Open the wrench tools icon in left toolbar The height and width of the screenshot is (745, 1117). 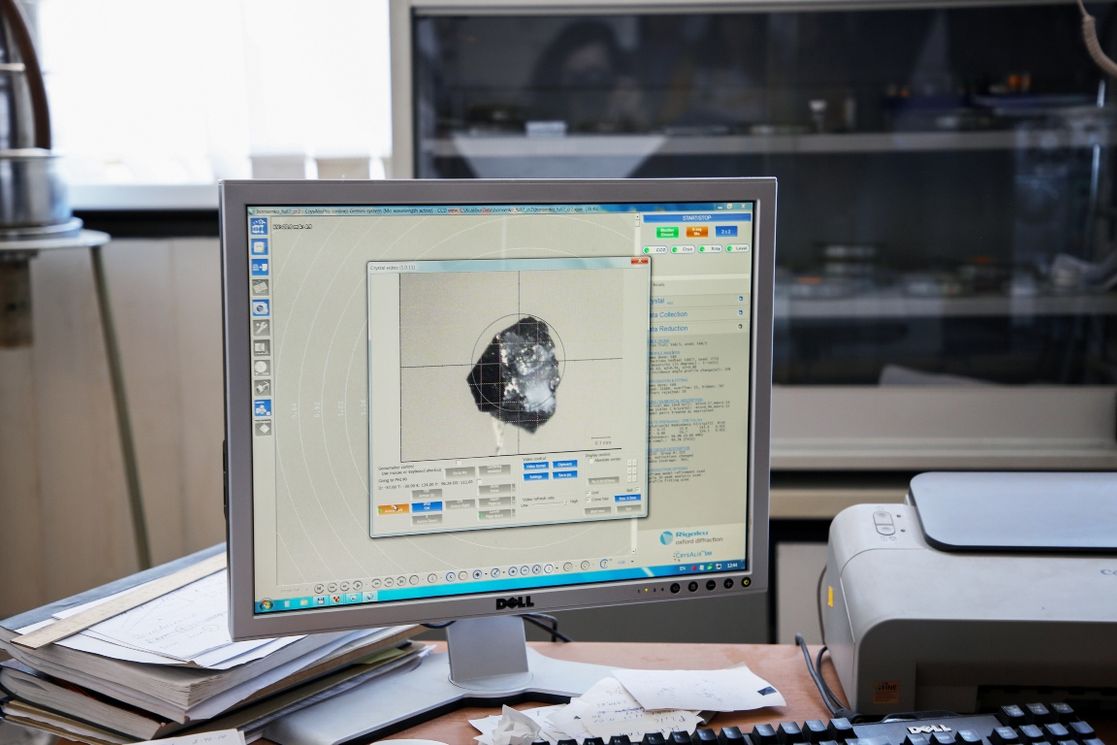[x=261, y=328]
